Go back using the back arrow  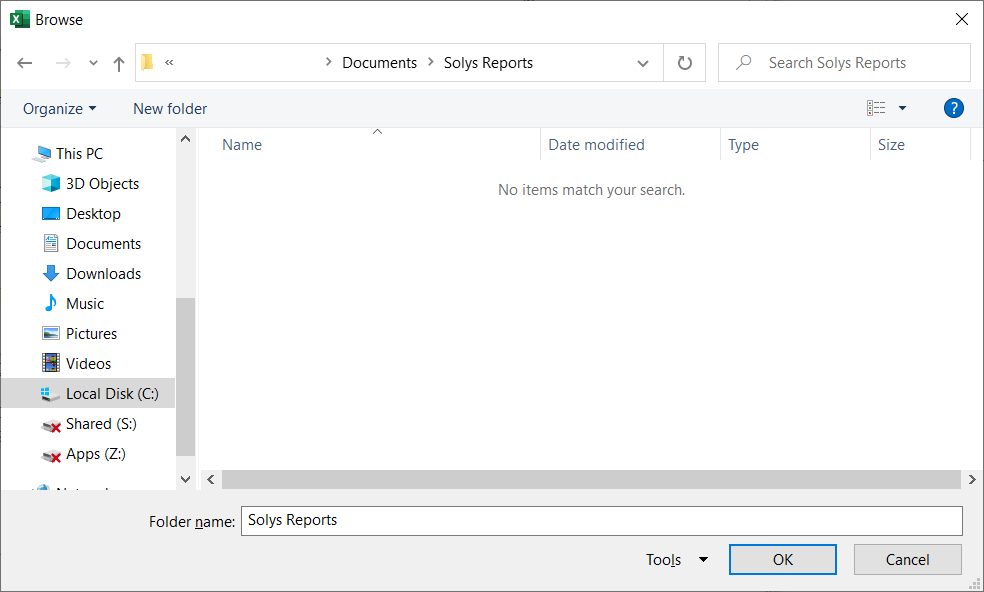click(x=24, y=63)
